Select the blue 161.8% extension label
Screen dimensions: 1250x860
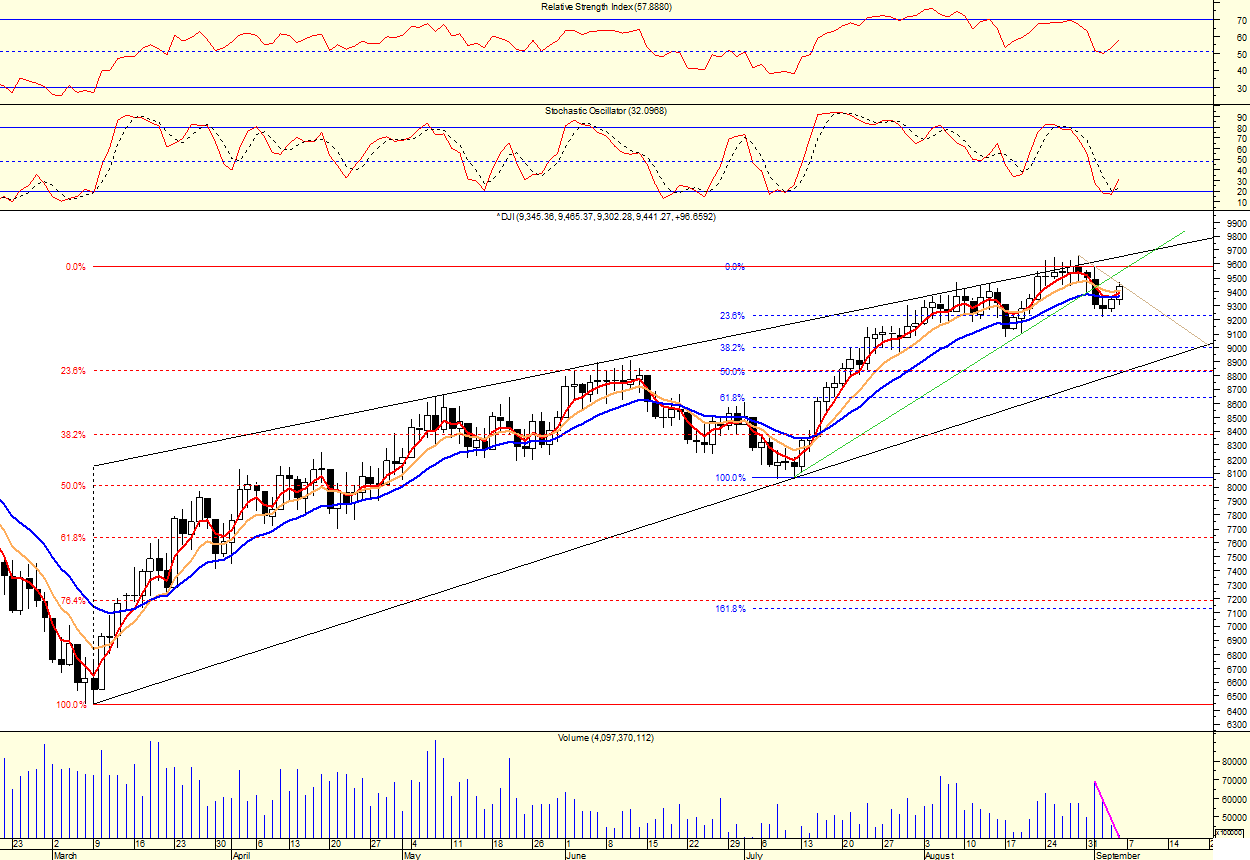(x=730, y=608)
